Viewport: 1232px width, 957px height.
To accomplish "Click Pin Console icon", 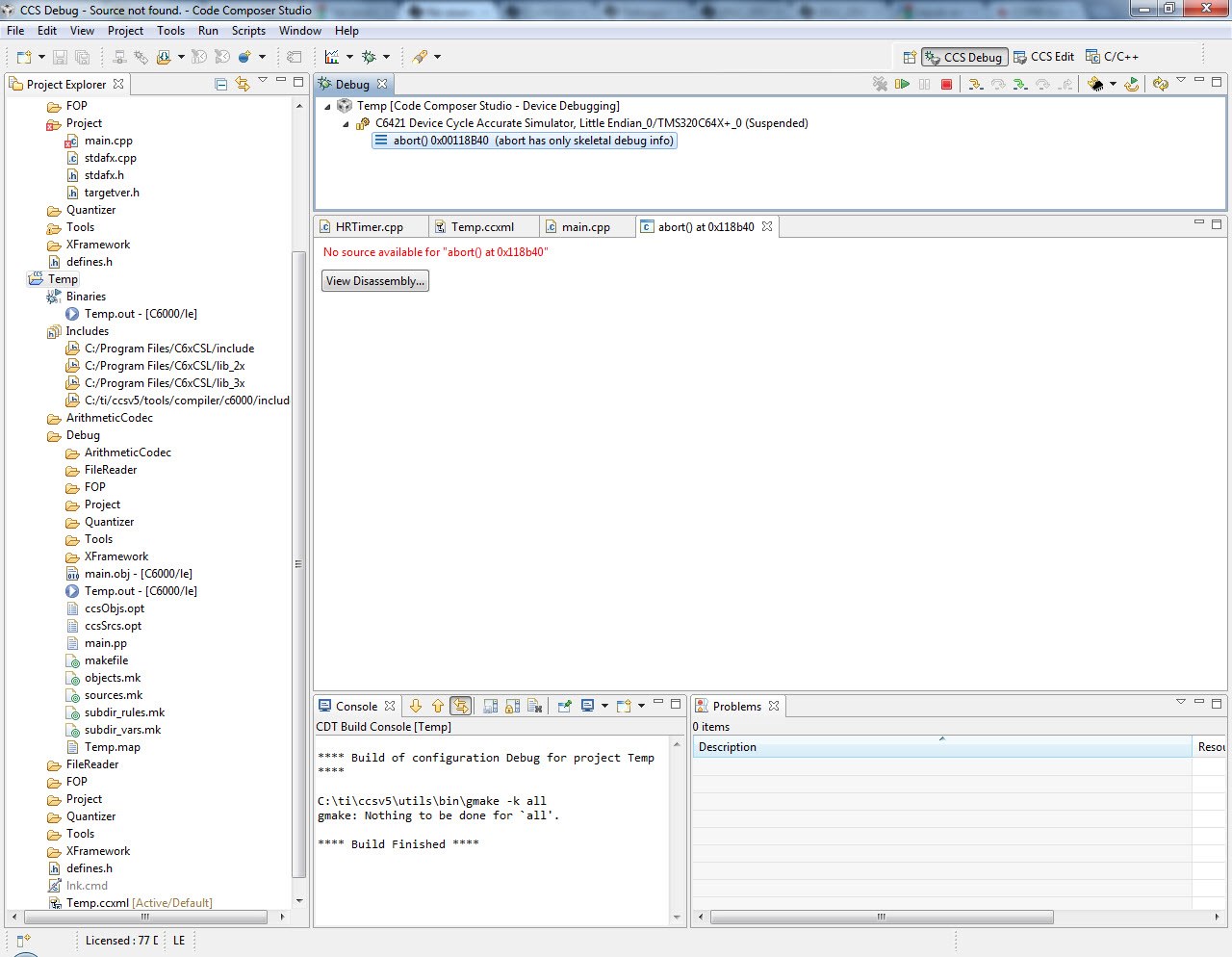I will click(564, 706).
